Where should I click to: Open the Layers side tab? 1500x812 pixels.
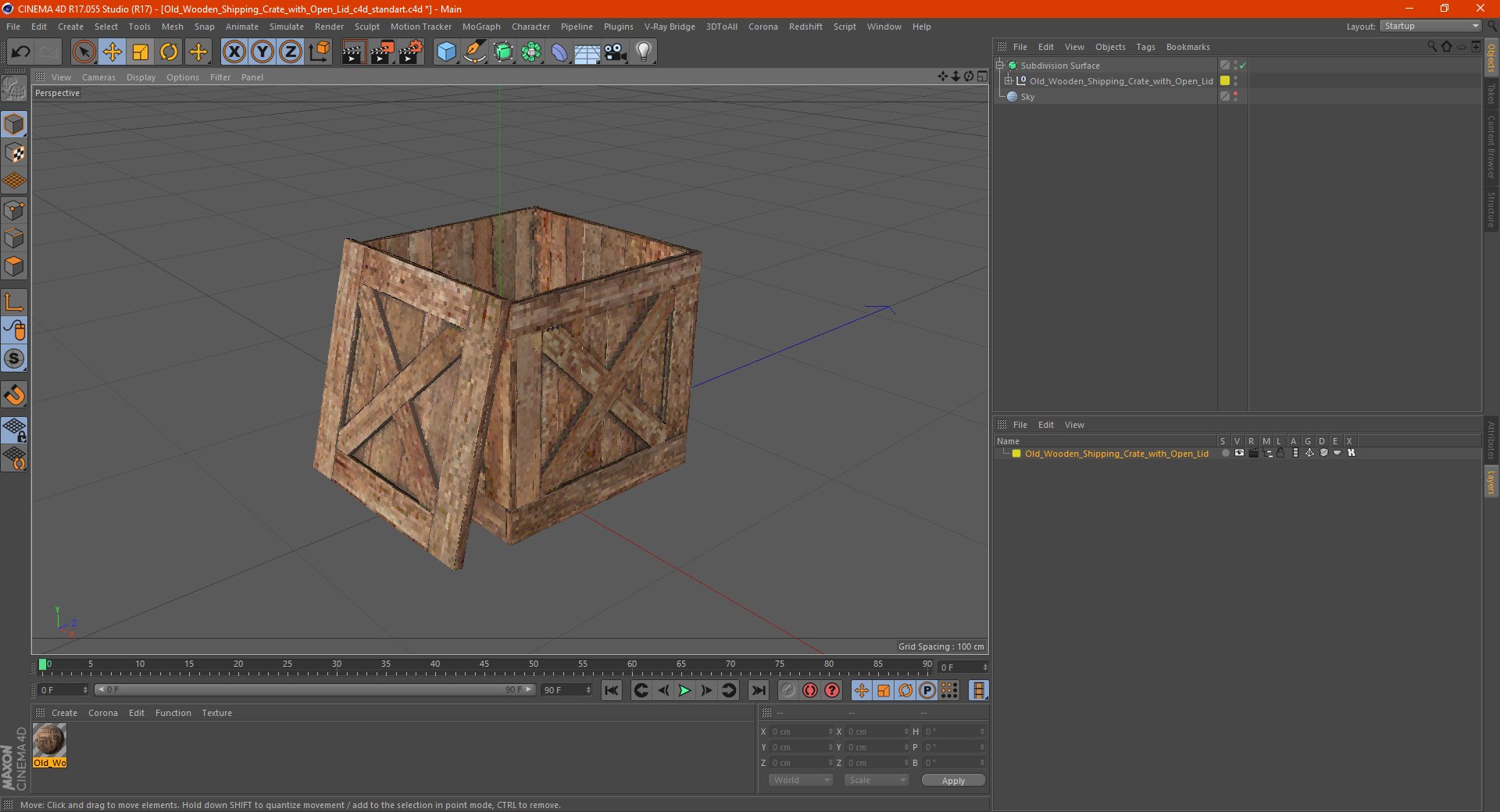1491,483
